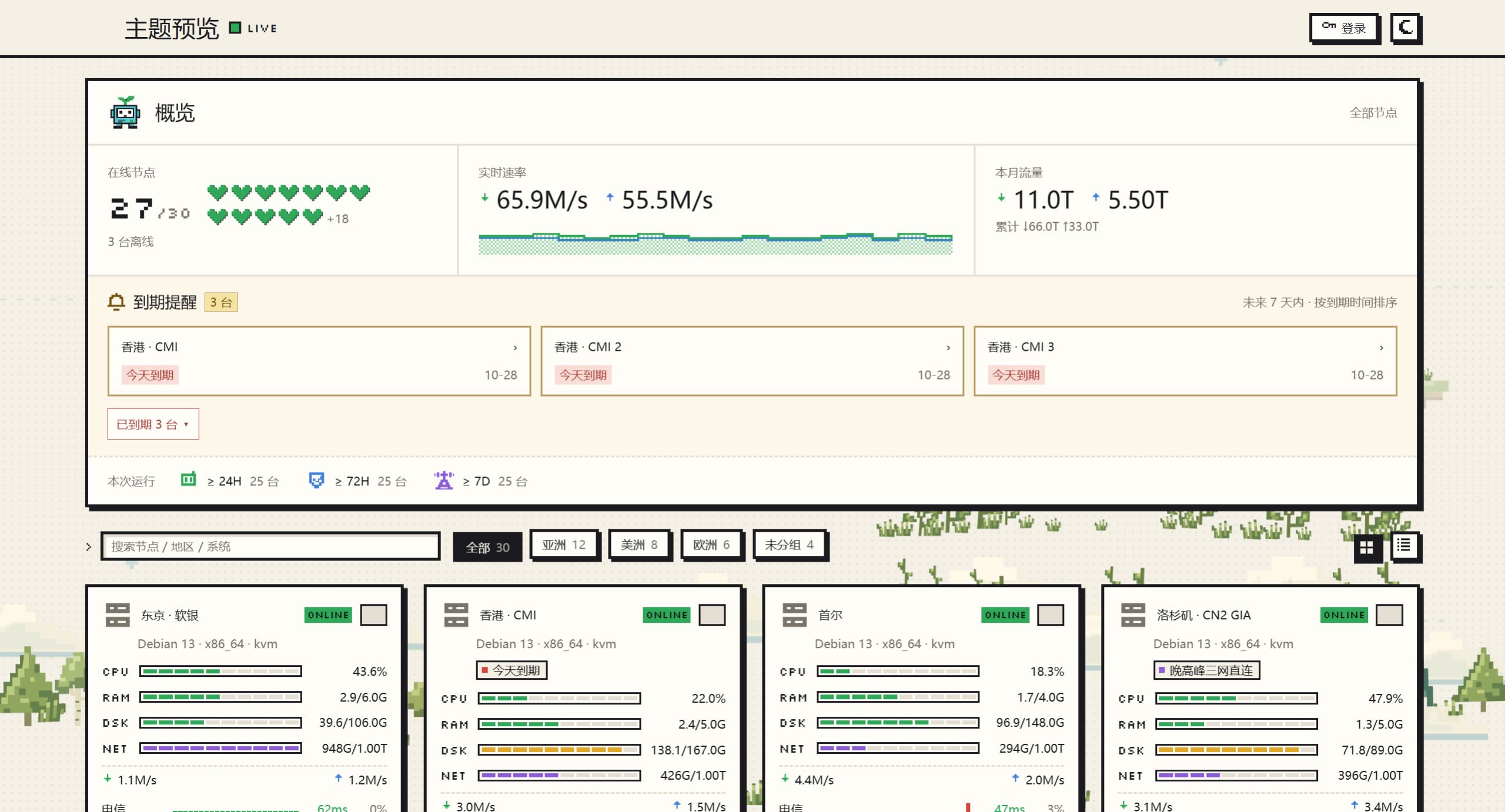This screenshot has width=1505, height=812.
Task: Click the server icon on 东京 · 软银 card
Action: pos(118,615)
